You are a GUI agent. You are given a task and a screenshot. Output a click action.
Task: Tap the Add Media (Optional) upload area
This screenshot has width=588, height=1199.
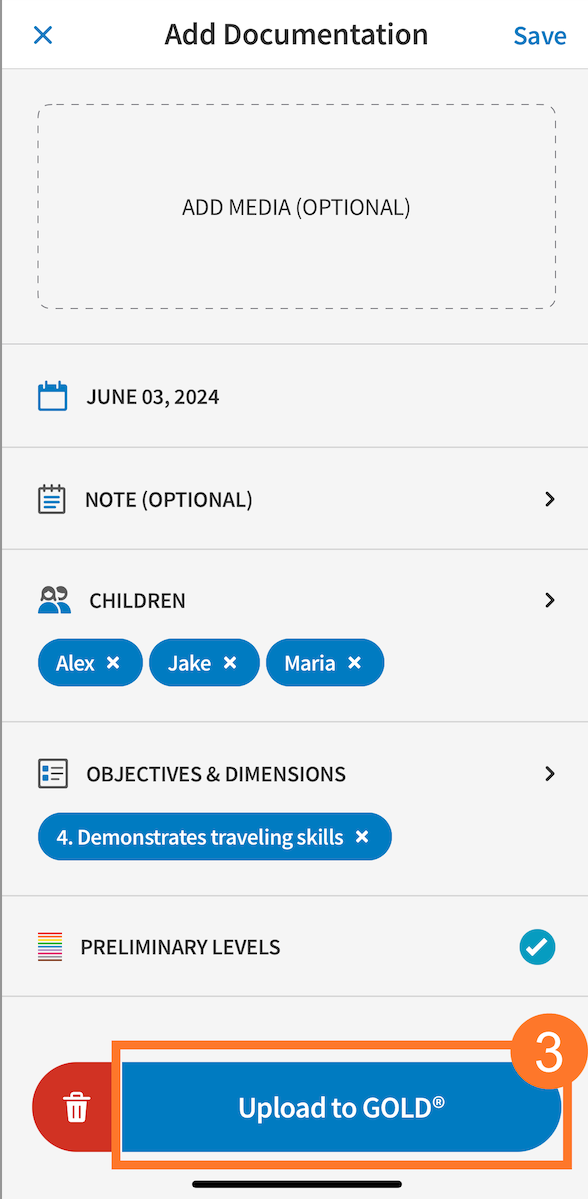point(296,207)
